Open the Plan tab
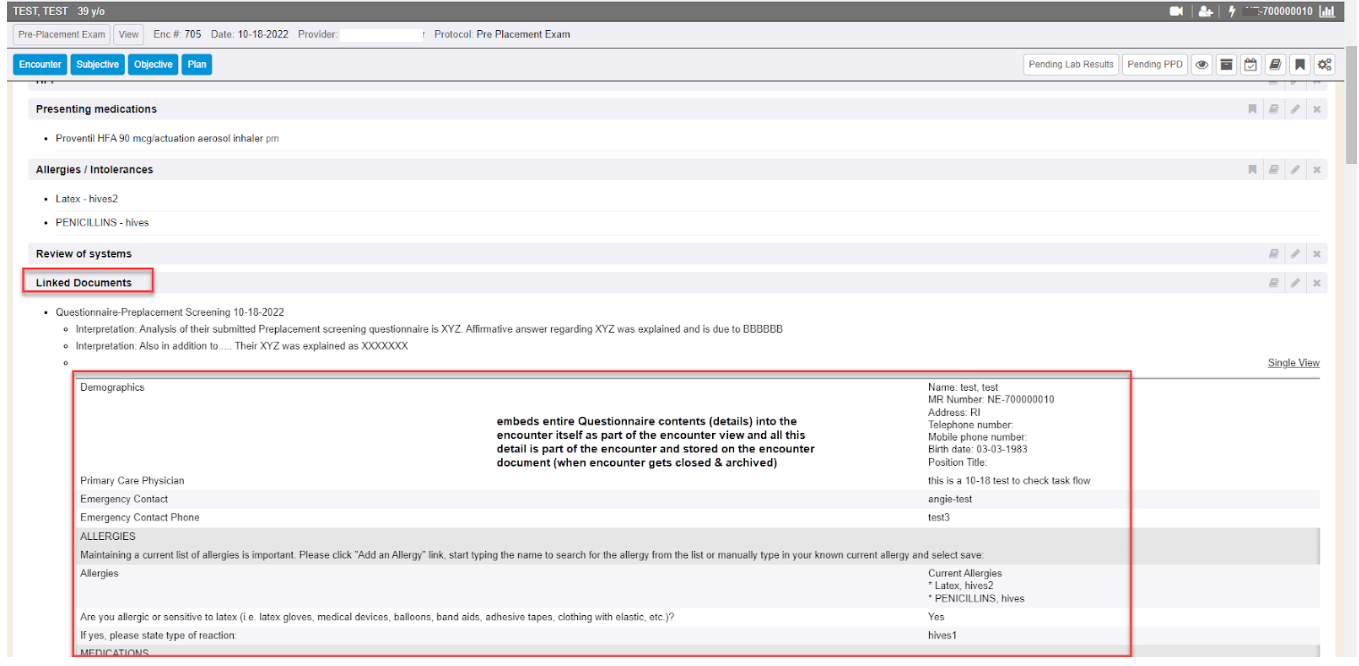 pos(197,65)
